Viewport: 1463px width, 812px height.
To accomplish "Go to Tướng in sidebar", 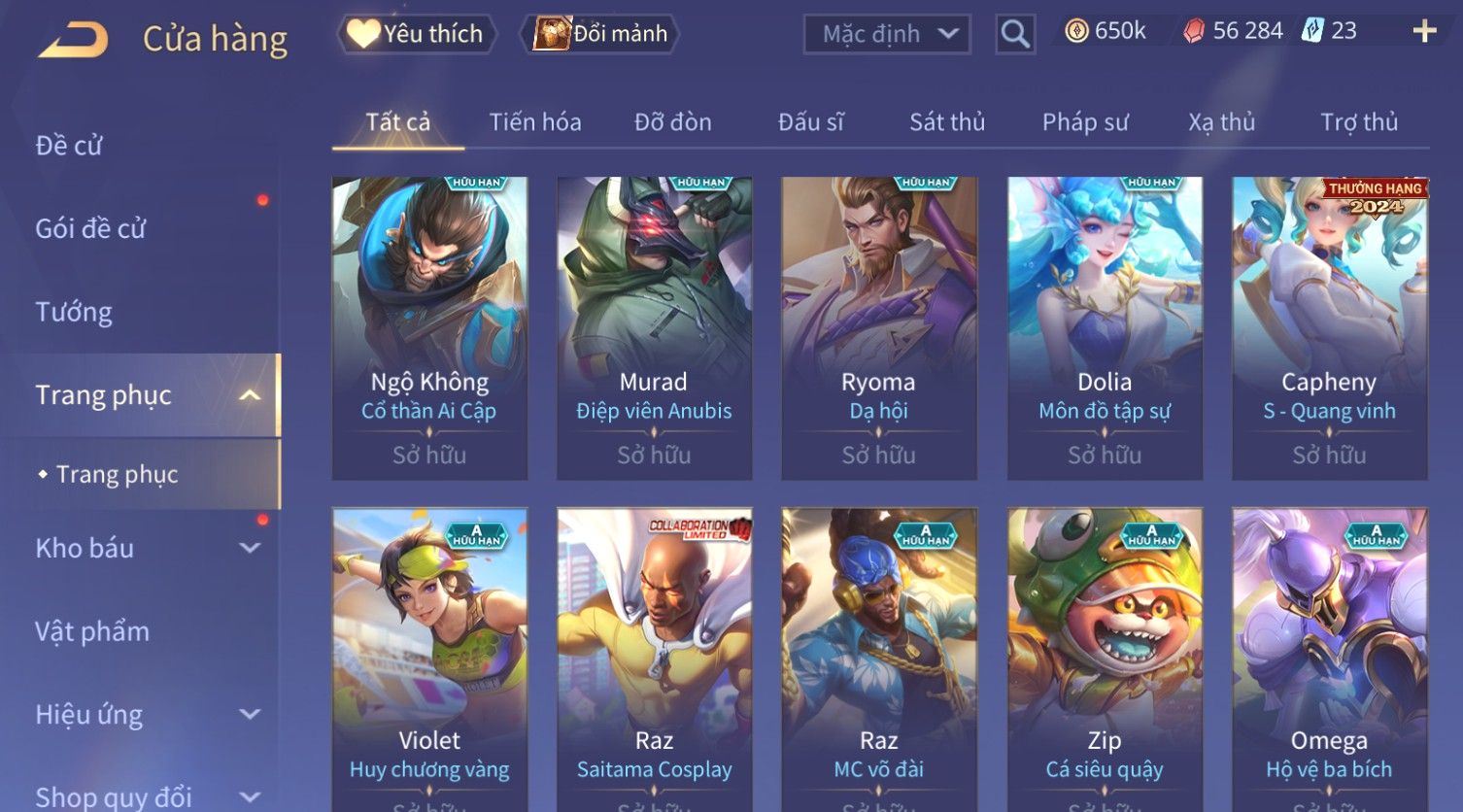I will pos(74,312).
